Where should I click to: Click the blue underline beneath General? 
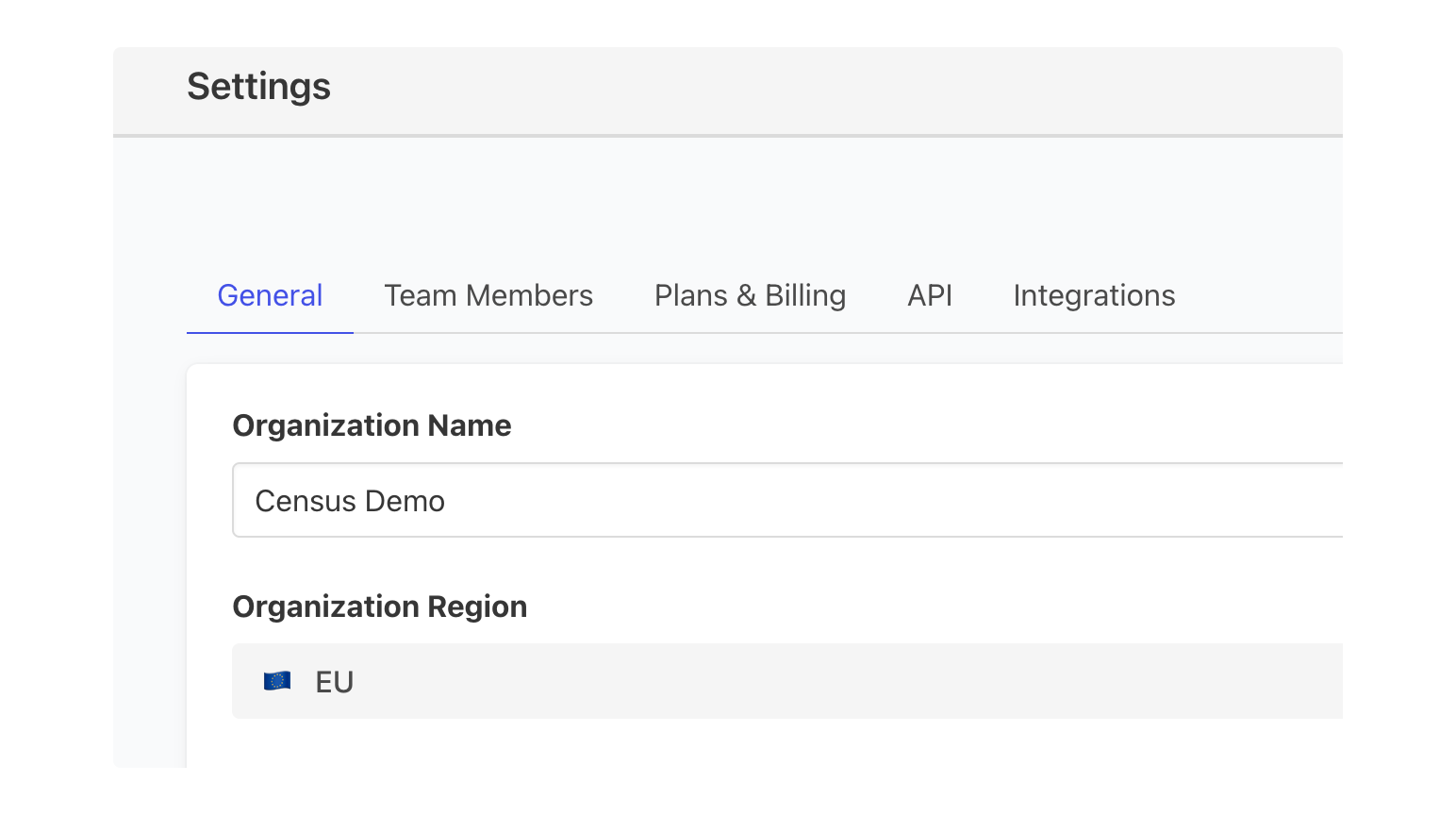click(270, 332)
